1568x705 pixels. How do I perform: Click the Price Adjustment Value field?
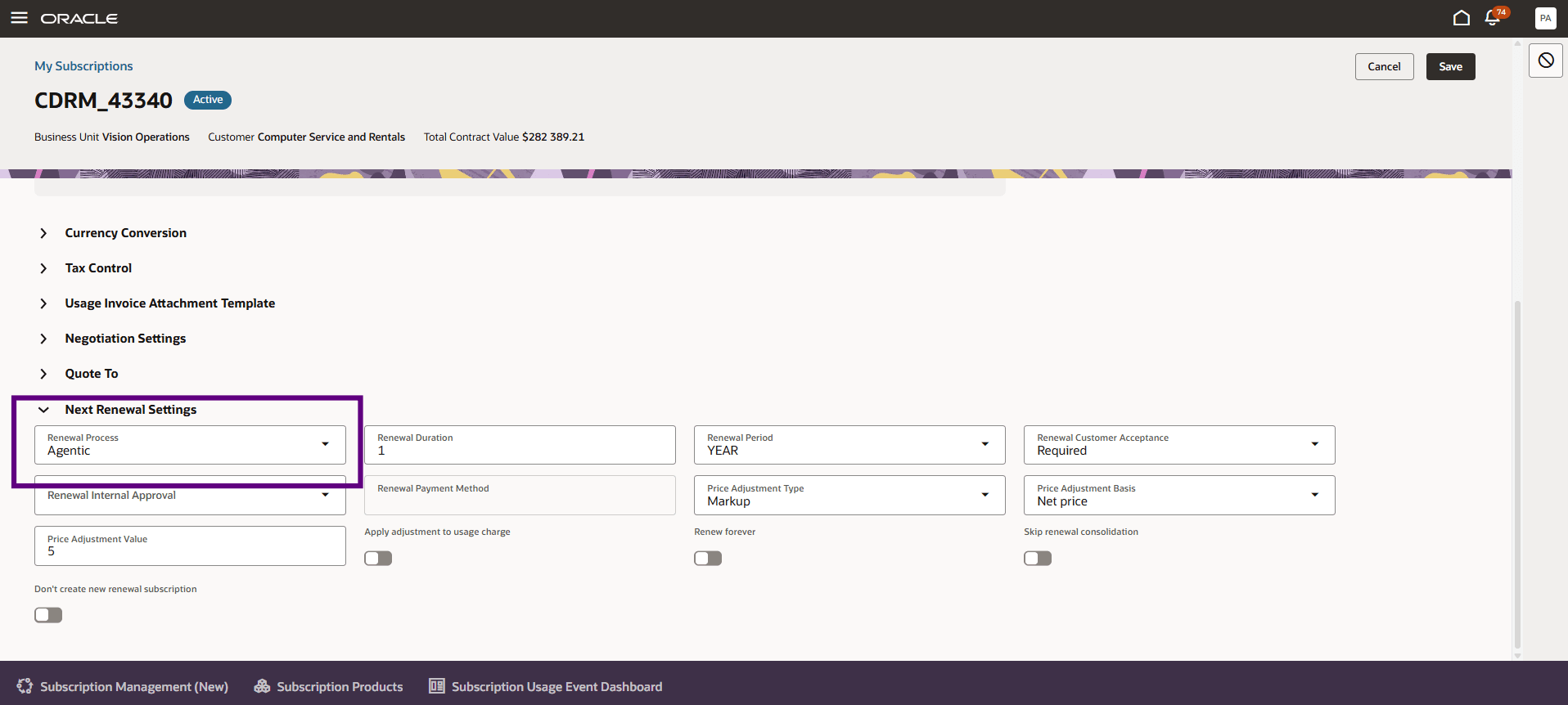190,546
